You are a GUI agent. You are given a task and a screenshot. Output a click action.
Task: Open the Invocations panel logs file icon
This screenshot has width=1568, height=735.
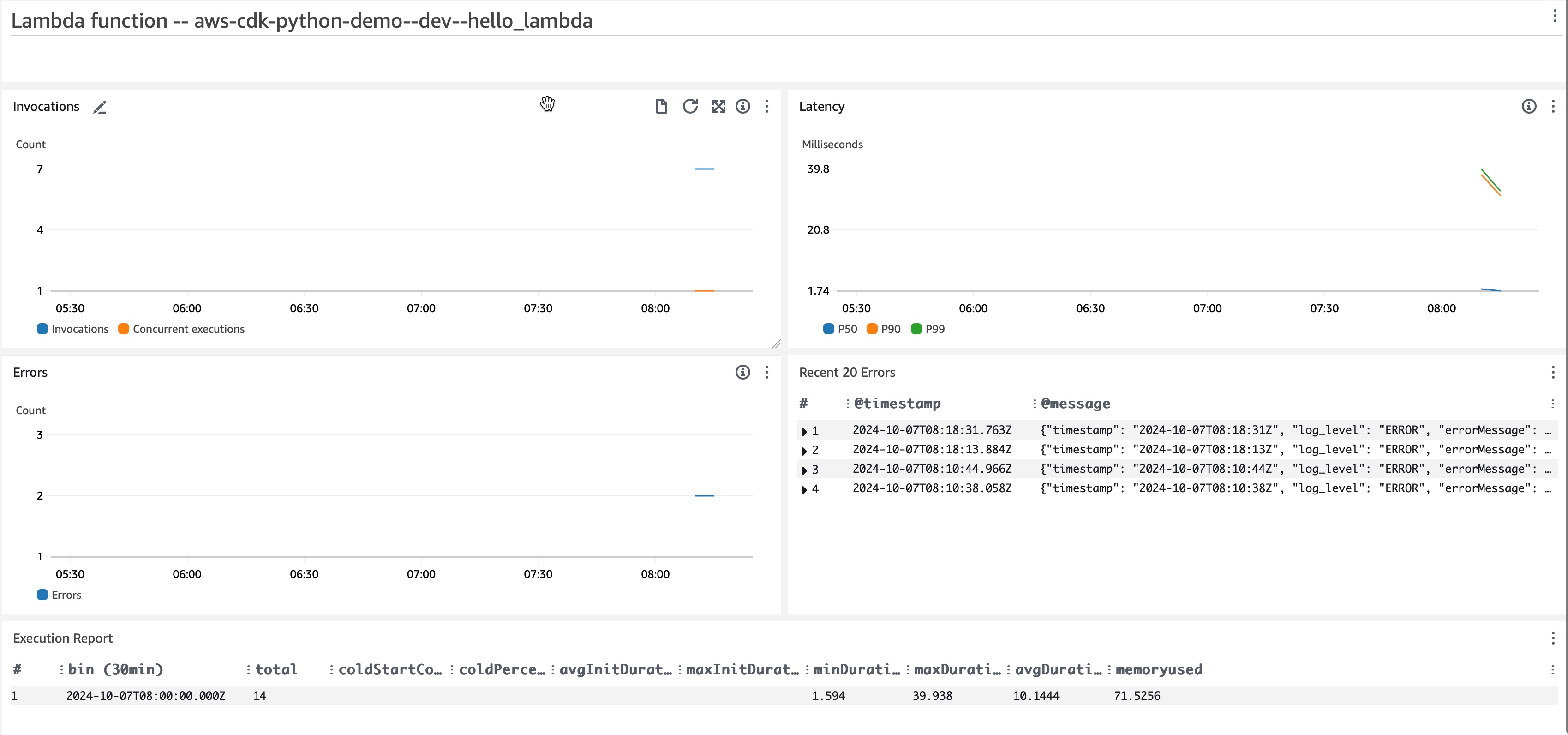tap(662, 106)
